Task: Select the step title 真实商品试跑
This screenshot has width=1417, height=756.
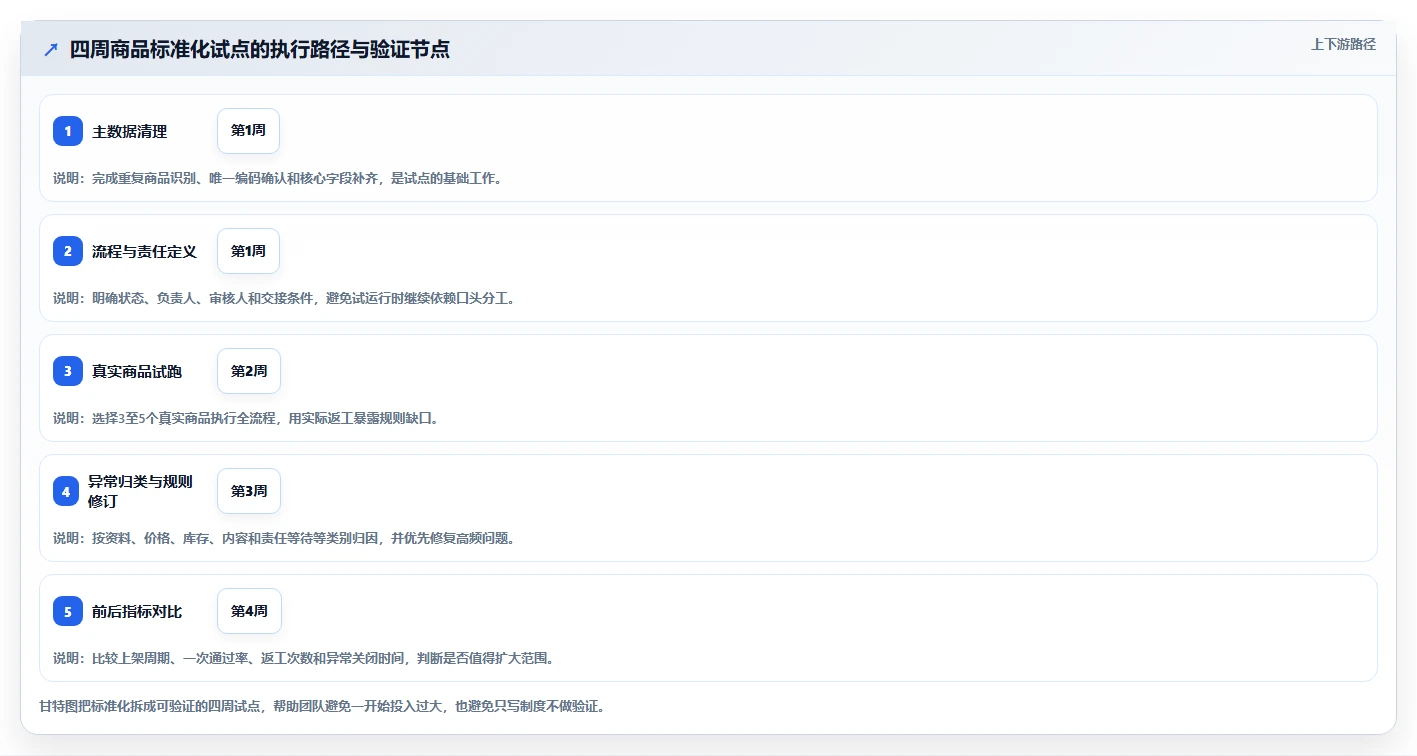Action: point(137,371)
